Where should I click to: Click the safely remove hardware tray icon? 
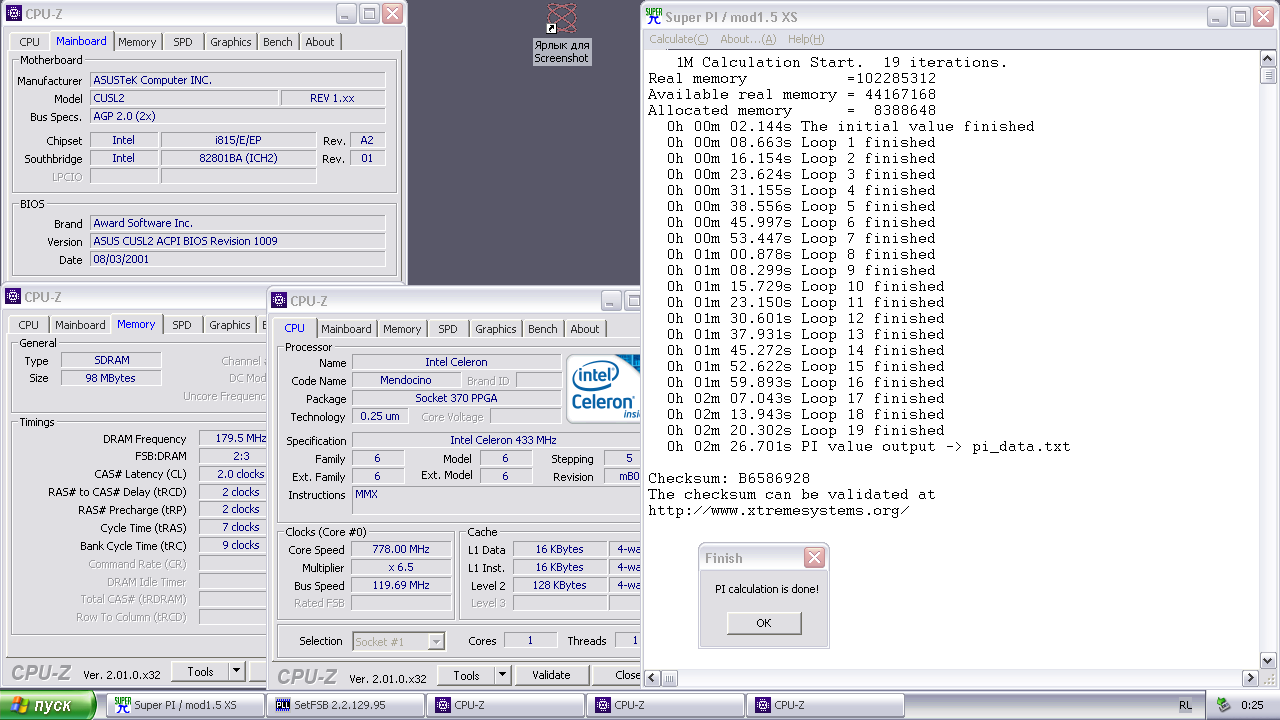pyautogui.click(x=1222, y=705)
